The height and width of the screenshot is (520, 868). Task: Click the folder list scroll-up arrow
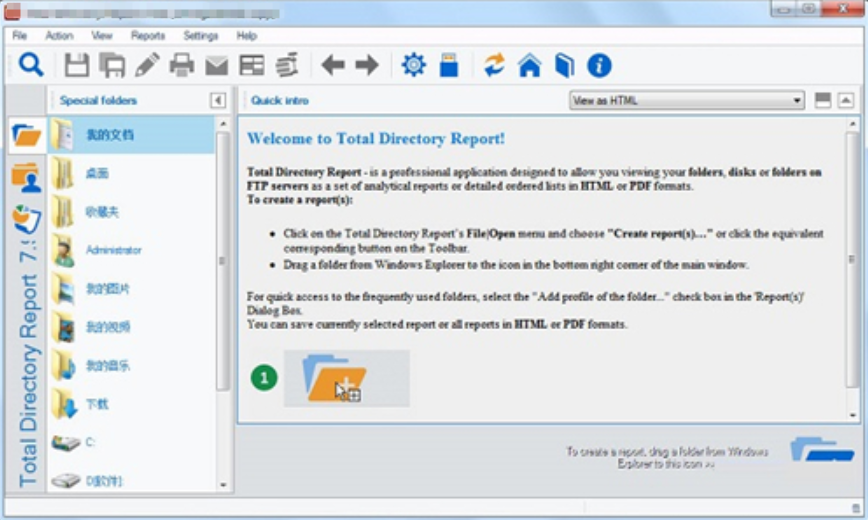point(223,123)
